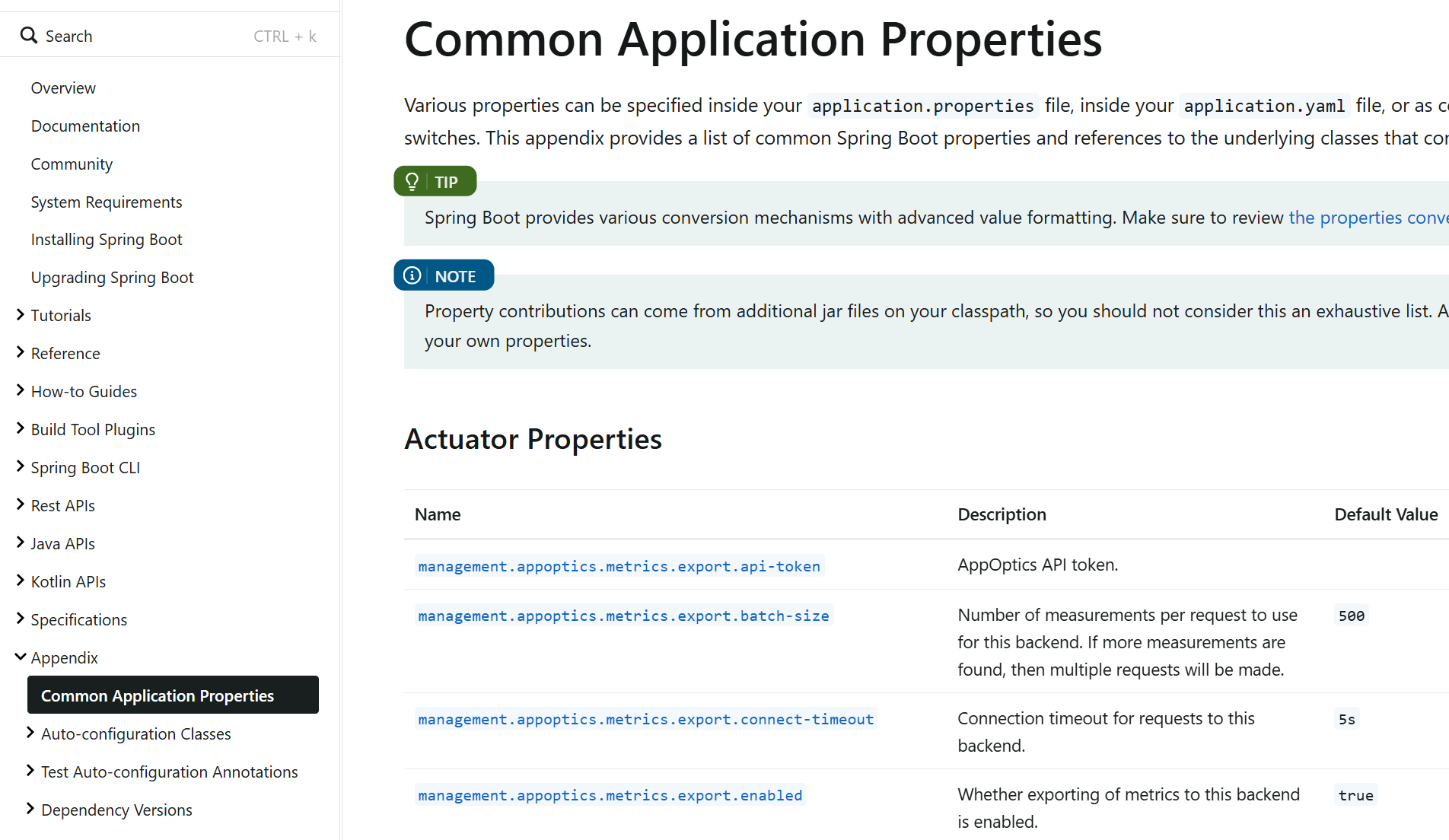Open Dependency Versions nav label
The width and height of the screenshot is (1449, 840).
(116, 810)
